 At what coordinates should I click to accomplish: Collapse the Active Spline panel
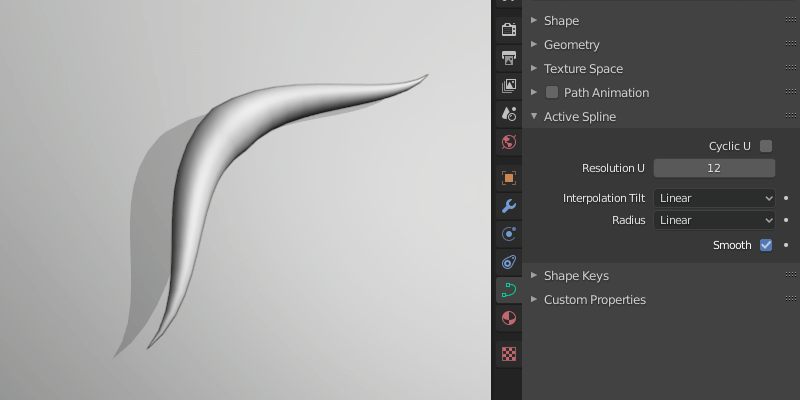pos(534,116)
